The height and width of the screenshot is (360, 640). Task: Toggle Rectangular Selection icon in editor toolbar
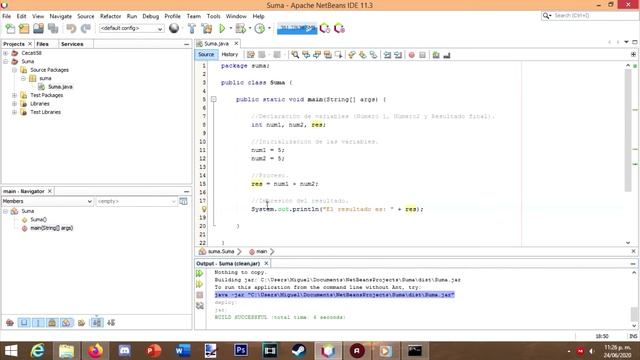(x=338, y=55)
